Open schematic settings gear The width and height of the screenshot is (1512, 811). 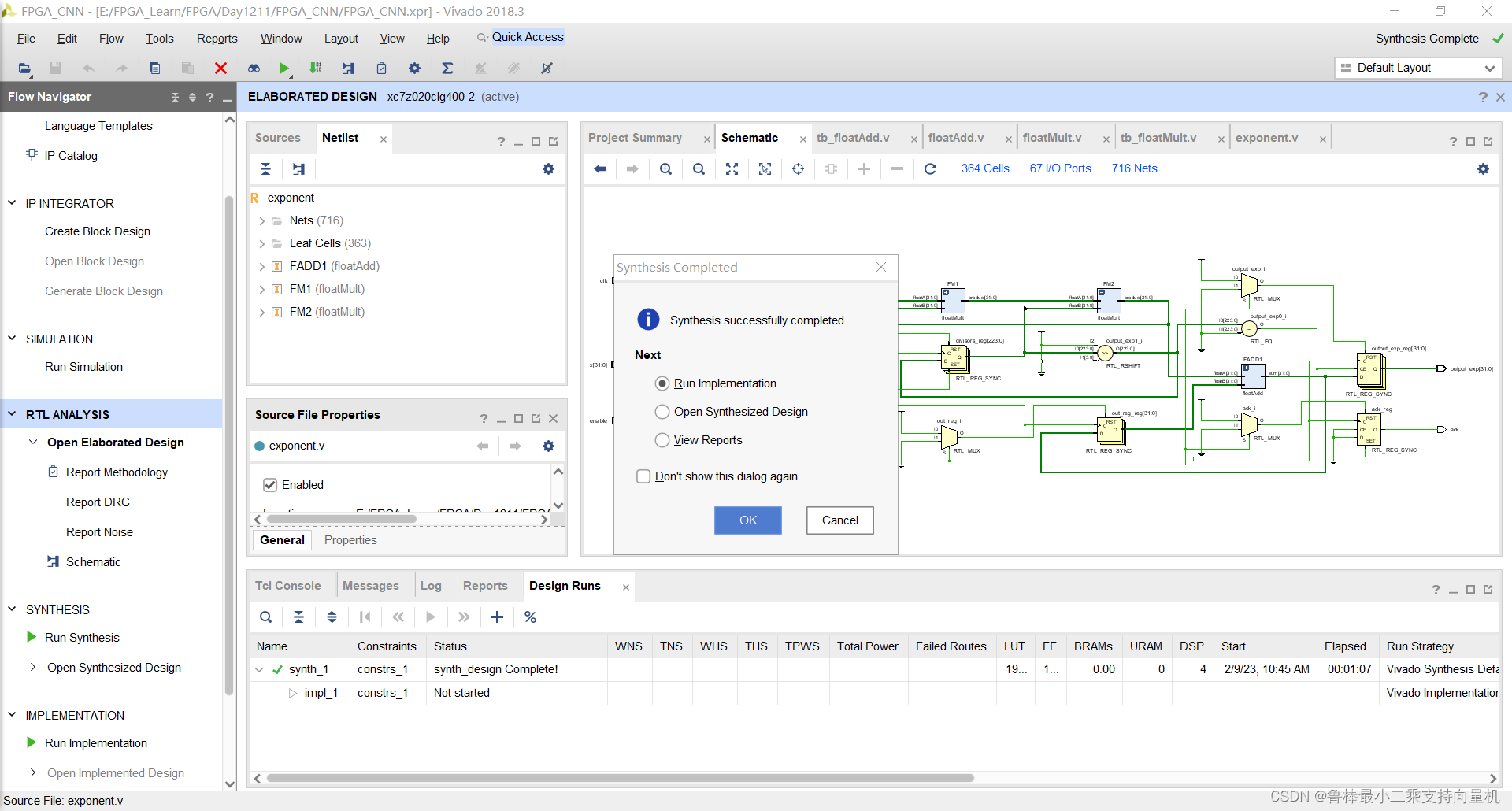coord(1483,168)
